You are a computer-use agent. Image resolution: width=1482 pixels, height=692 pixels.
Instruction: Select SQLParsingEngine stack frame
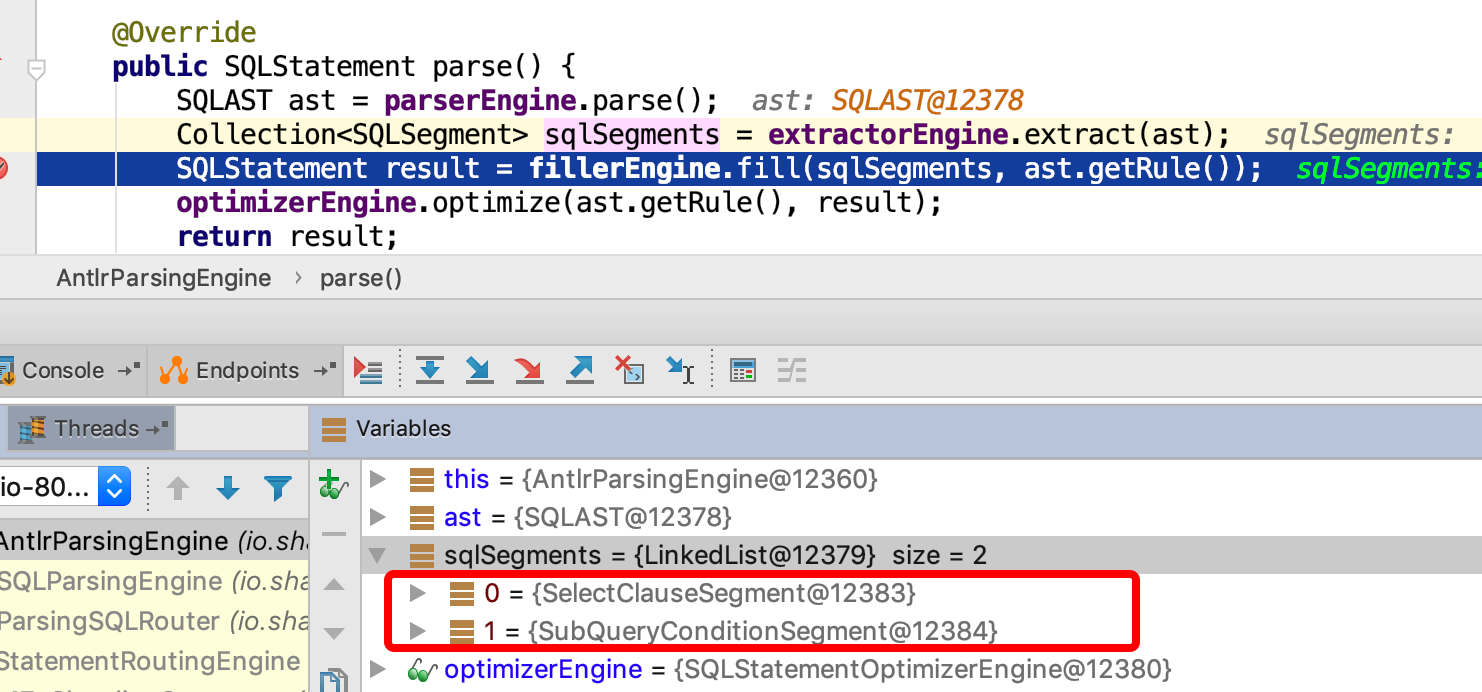pyautogui.click(x=154, y=581)
